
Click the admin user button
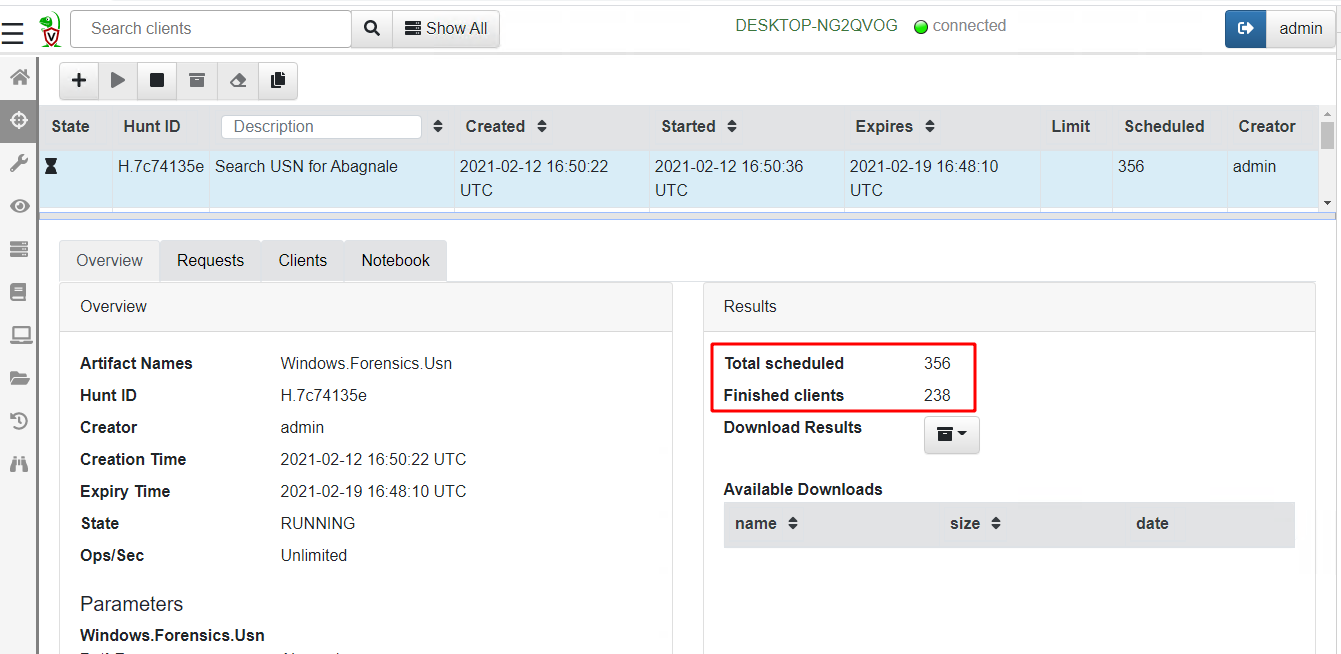click(1300, 29)
